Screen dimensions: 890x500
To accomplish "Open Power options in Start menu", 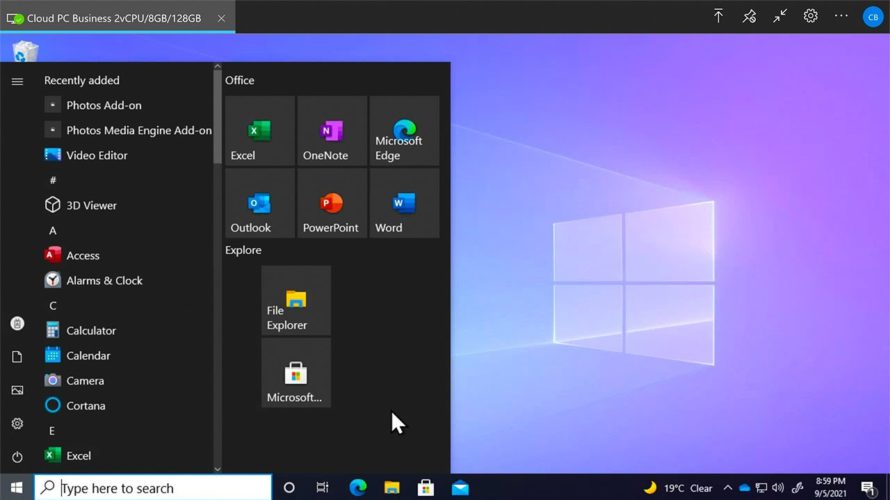I will pos(17,457).
